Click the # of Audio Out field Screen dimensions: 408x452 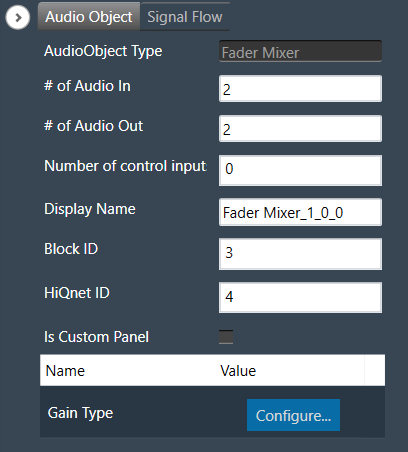pyautogui.click(x=300, y=129)
